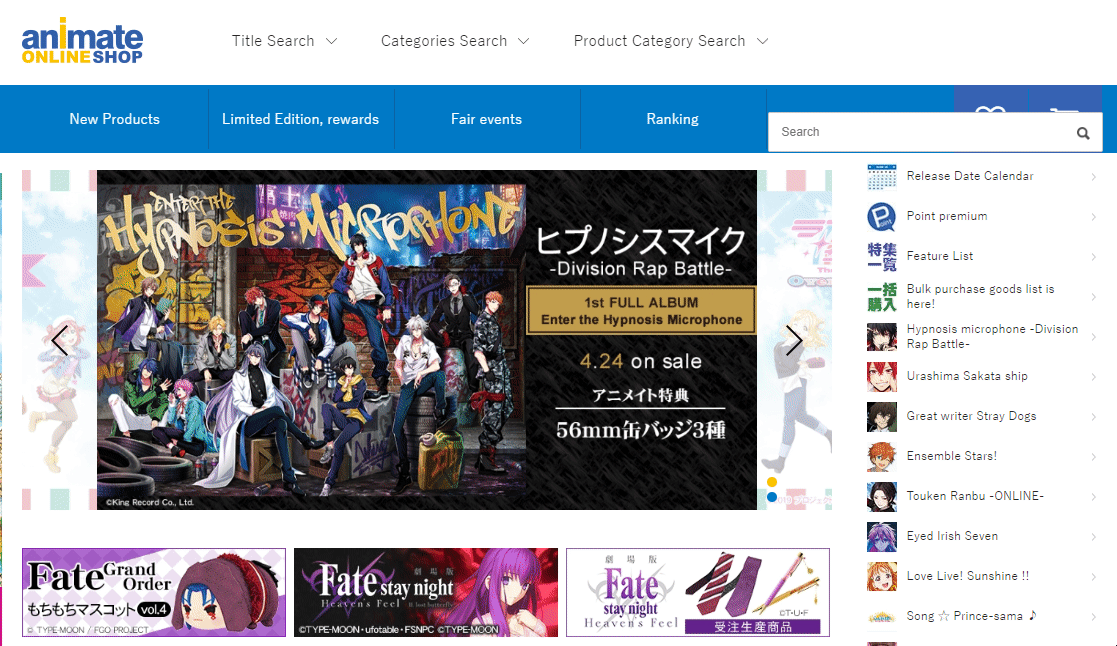Open Bulk purchase goods list link
The width and height of the screenshot is (1117, 646).
coord(980,296)
